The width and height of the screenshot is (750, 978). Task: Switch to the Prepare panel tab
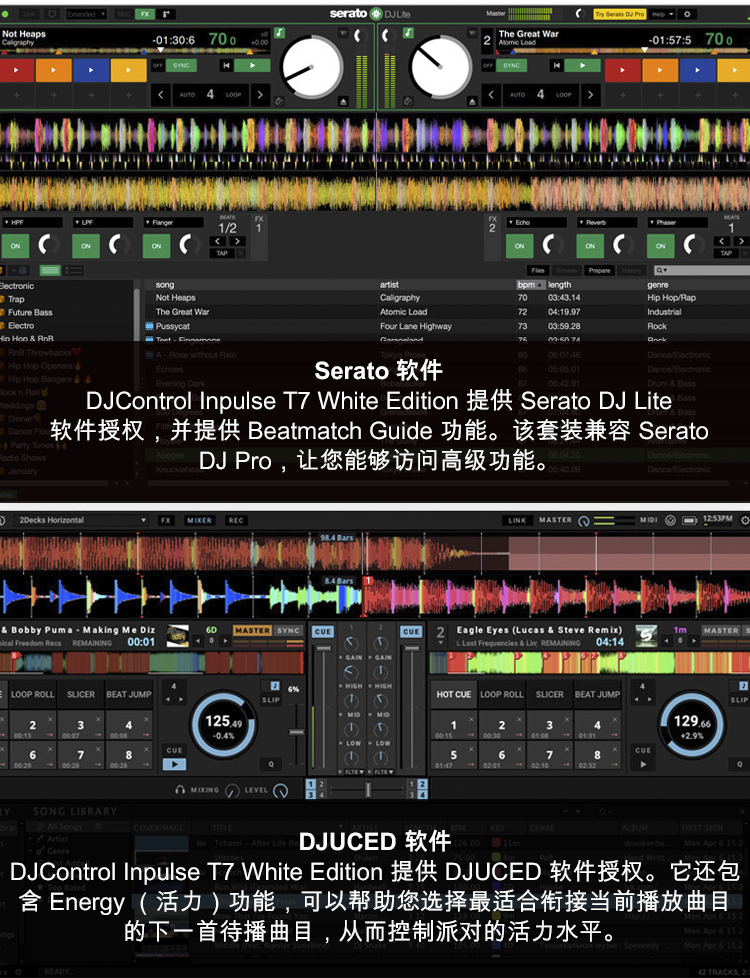[599, 270]
